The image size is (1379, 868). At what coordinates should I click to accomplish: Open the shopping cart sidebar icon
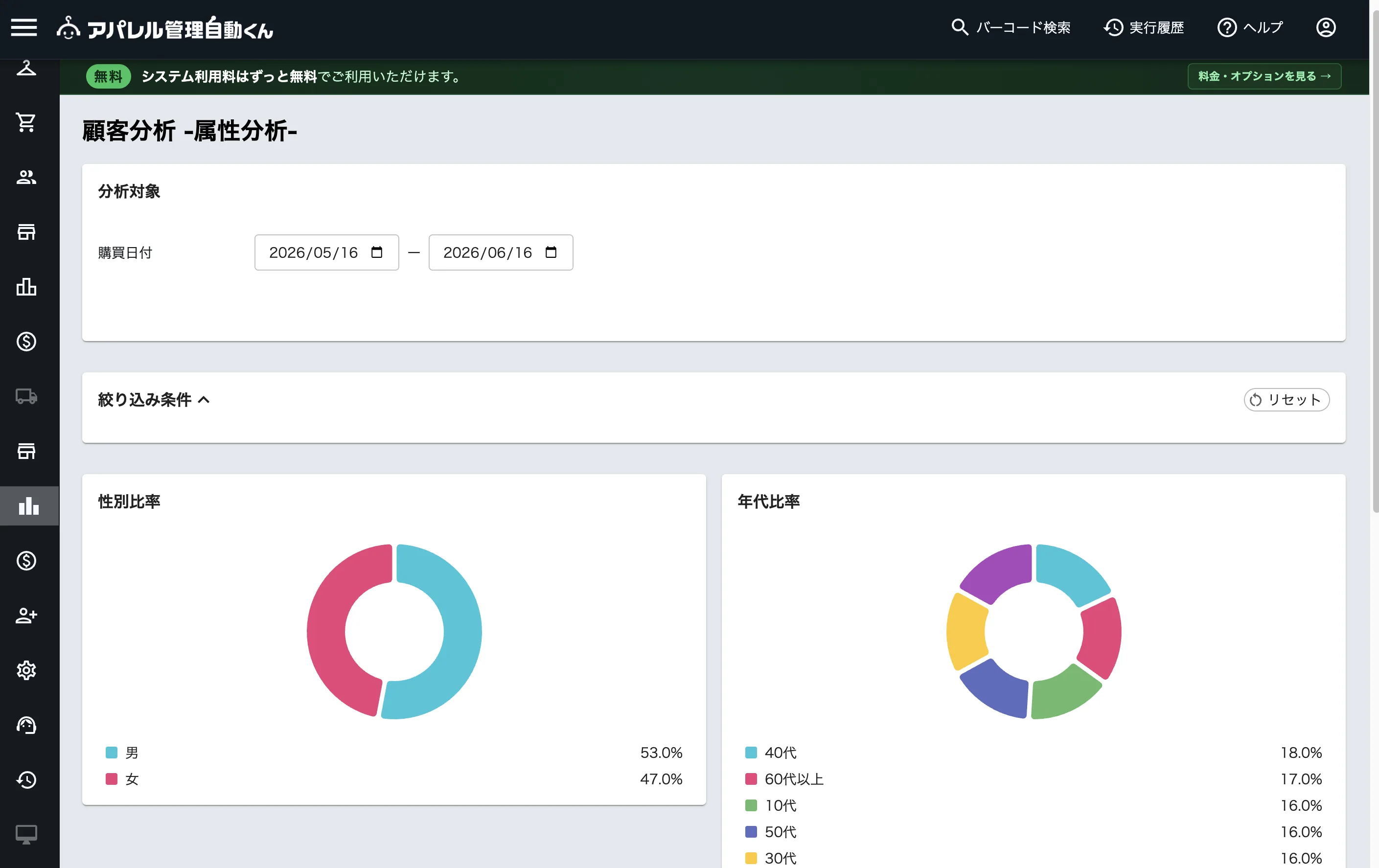point(26,122)
